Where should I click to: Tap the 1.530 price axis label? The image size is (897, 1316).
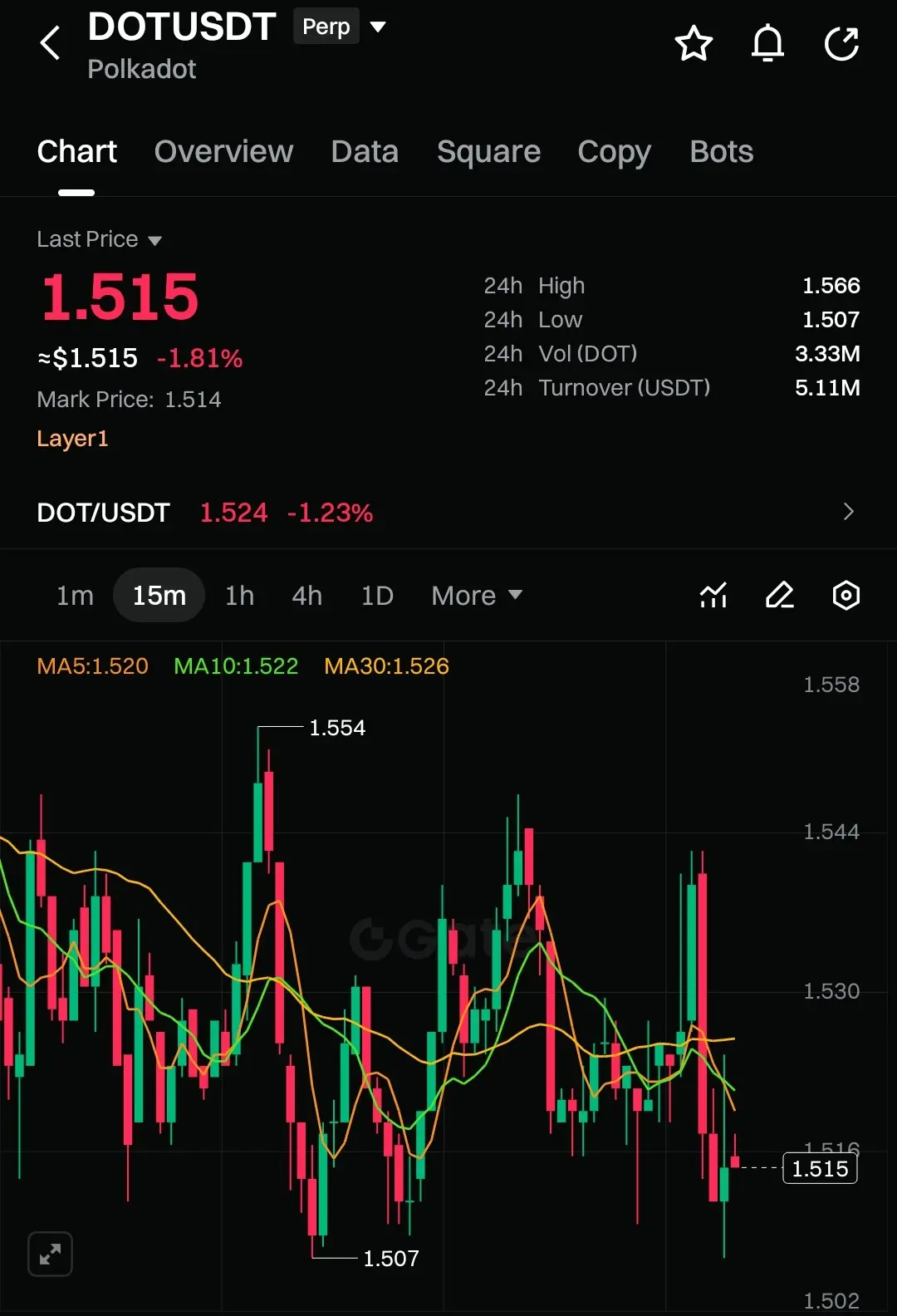pyautogui.click(x=831, y=990)
